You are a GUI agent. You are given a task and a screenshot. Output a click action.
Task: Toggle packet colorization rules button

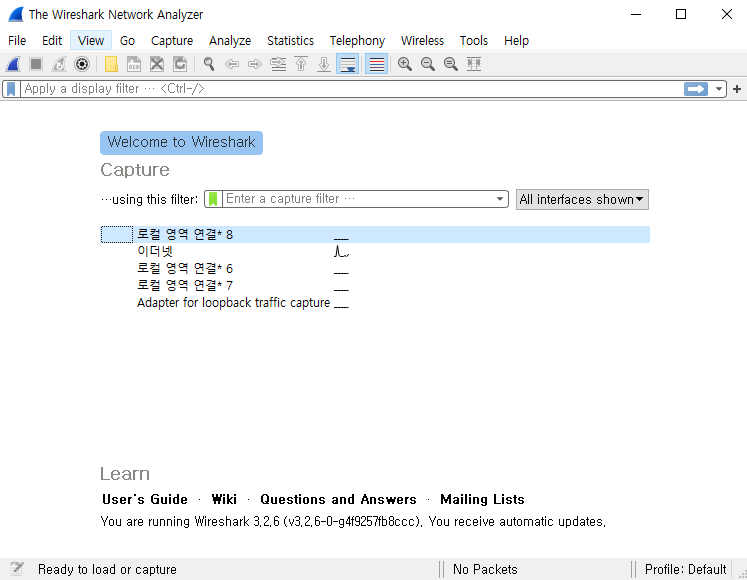(x=376, y=64)
